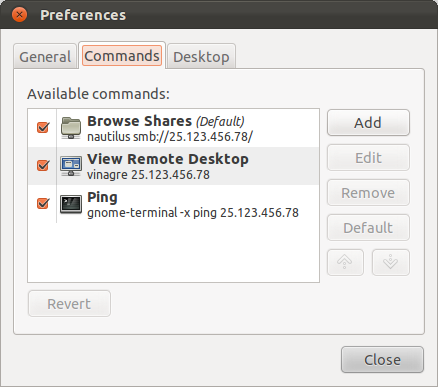
Task: Toggle the View Remote Desktop checkbox
Action: [43, 165]
